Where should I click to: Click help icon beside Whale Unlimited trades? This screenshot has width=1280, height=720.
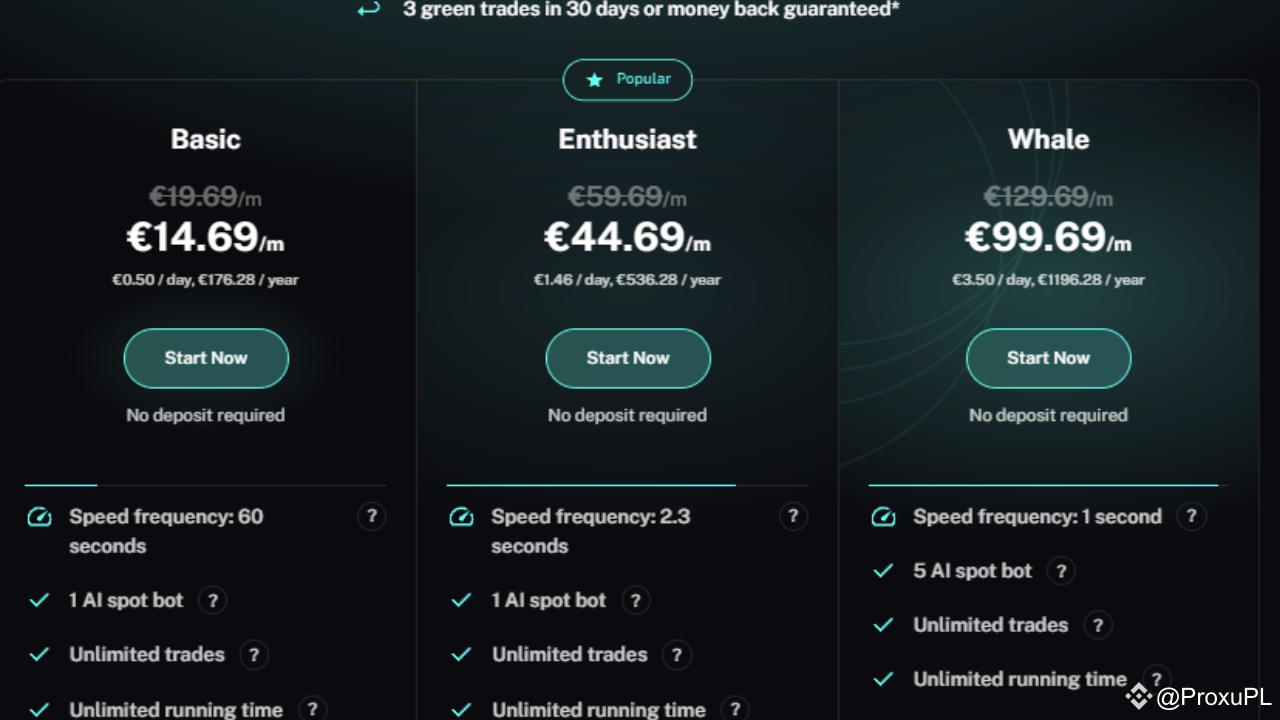point(1098,625)
